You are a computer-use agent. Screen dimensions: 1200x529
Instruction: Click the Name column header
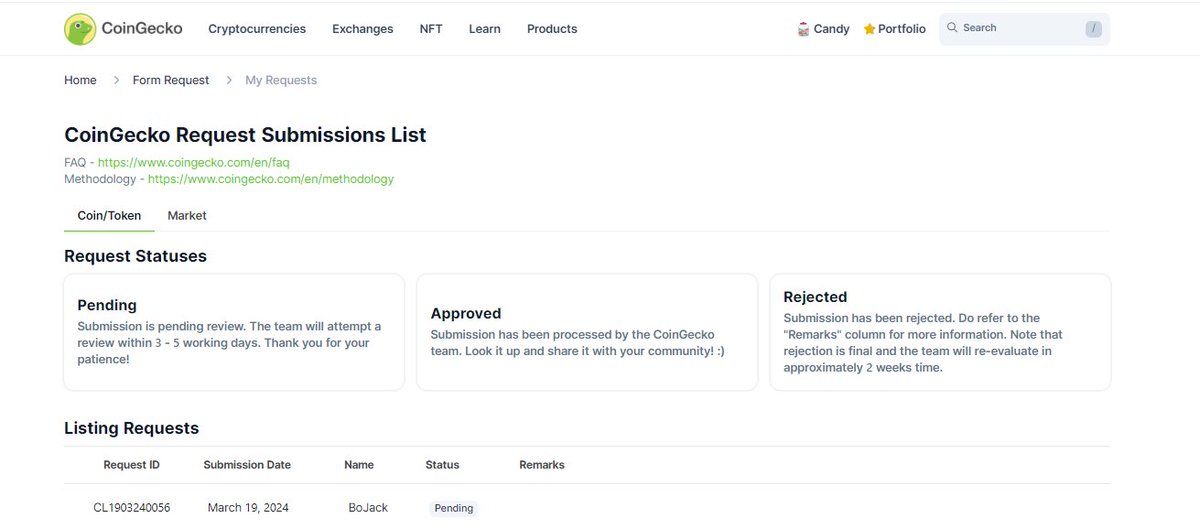coord(359,465)
